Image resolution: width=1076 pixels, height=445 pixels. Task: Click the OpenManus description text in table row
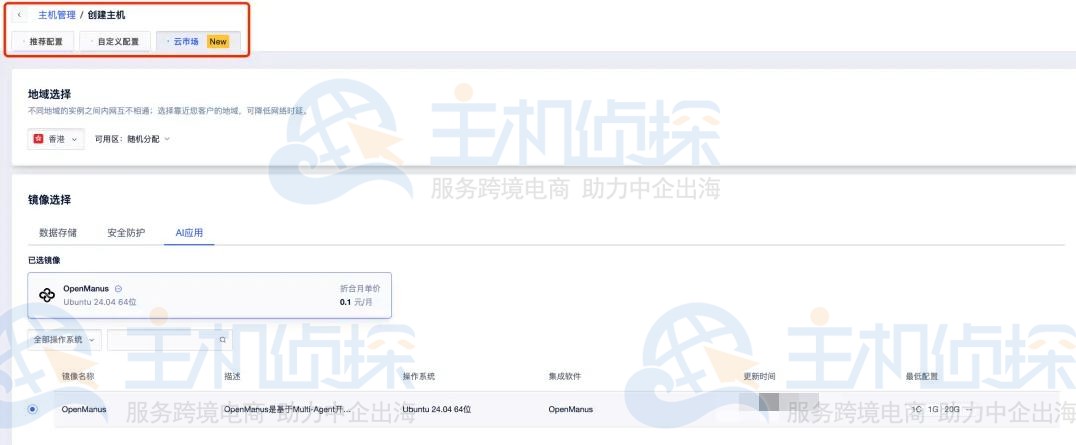coord(286,409)
